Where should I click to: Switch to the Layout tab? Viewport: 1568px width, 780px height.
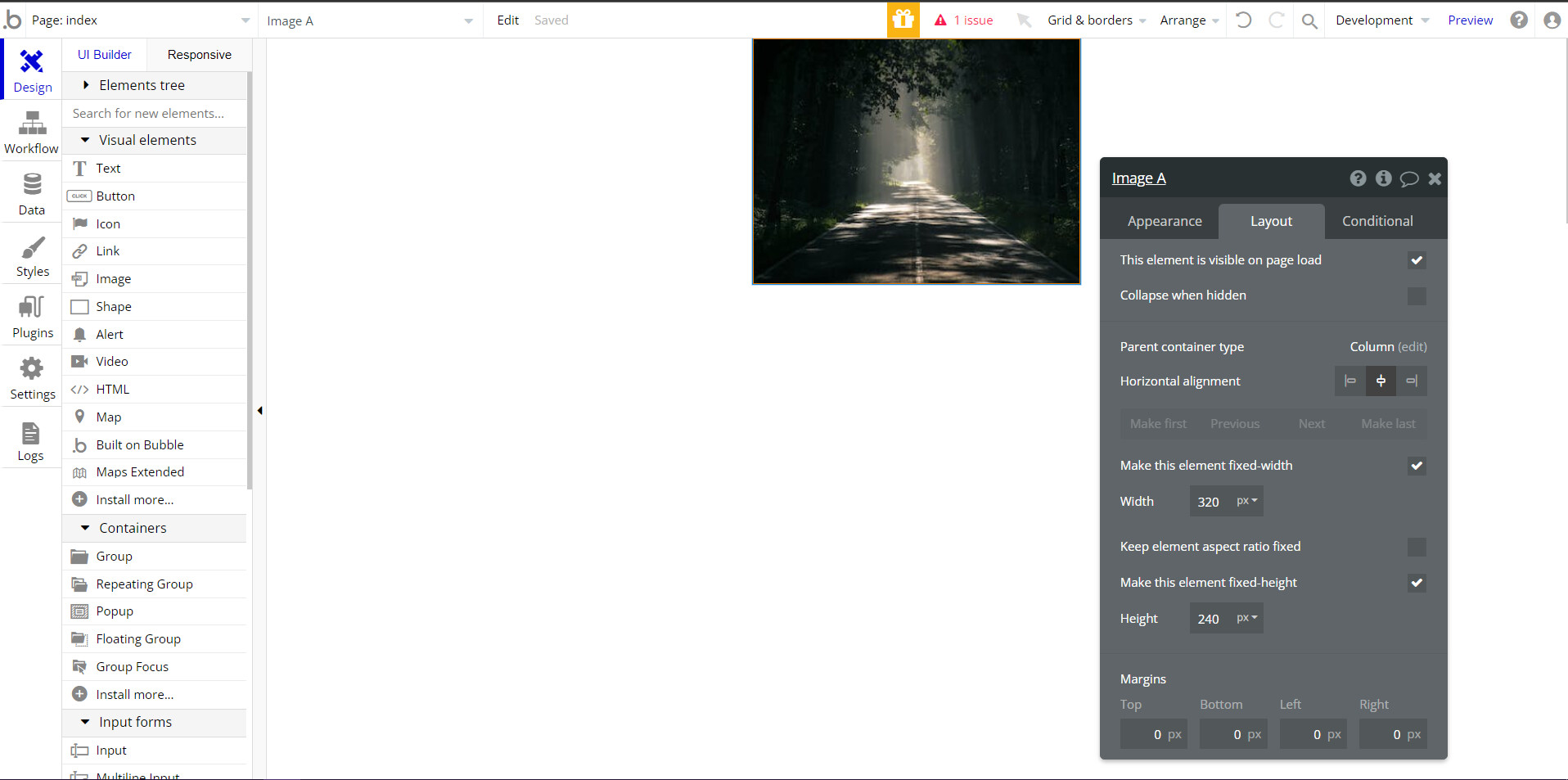pyautogui.click(x=1271, y=221)
